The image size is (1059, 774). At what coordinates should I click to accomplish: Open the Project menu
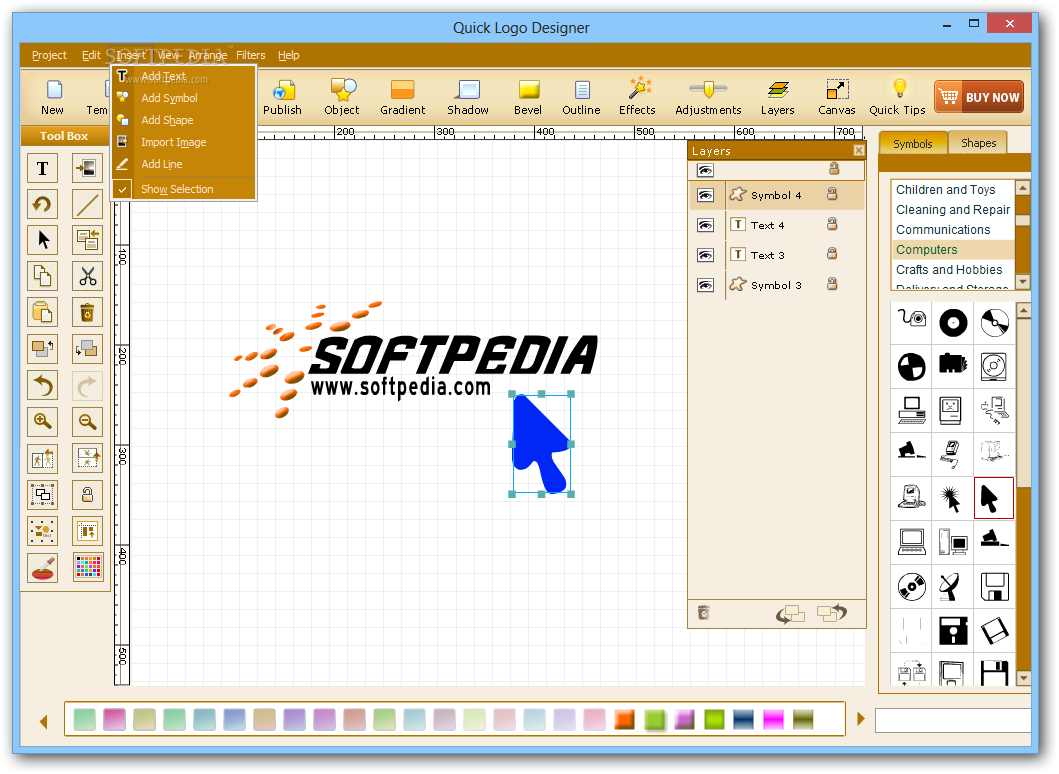49,55
